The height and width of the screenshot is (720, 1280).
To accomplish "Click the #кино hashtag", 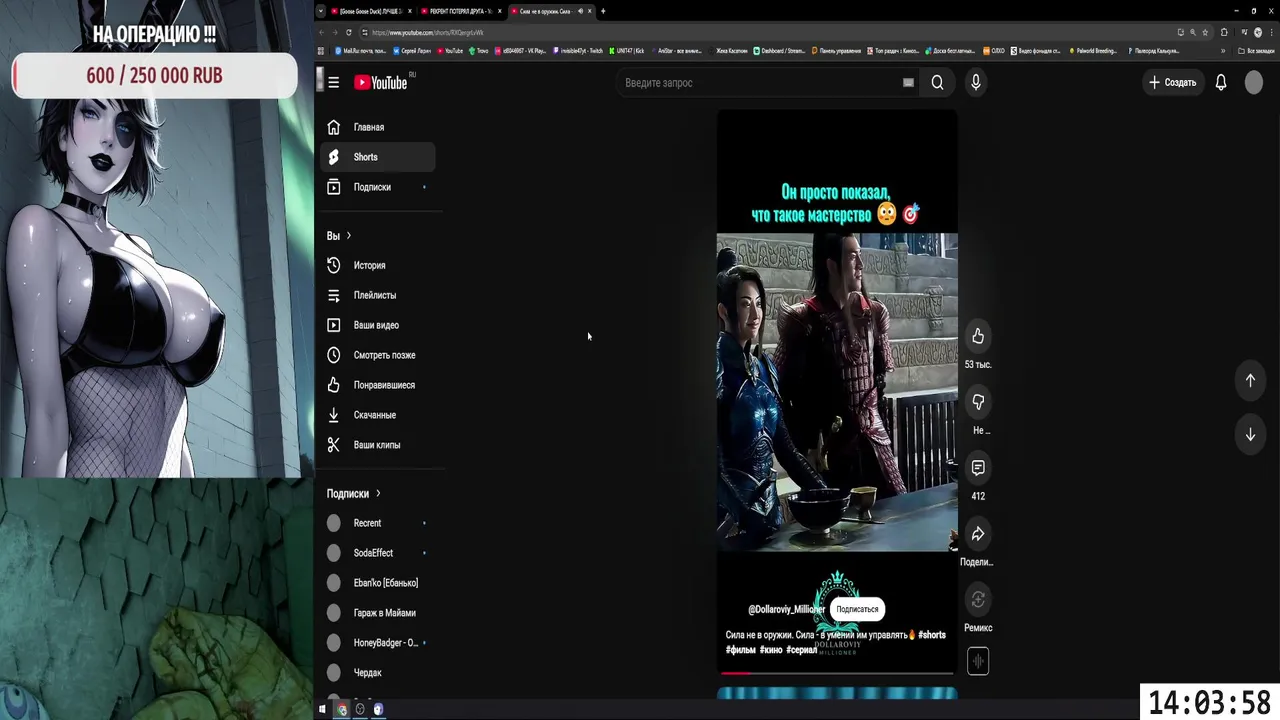I will click(x=771, y=650).
